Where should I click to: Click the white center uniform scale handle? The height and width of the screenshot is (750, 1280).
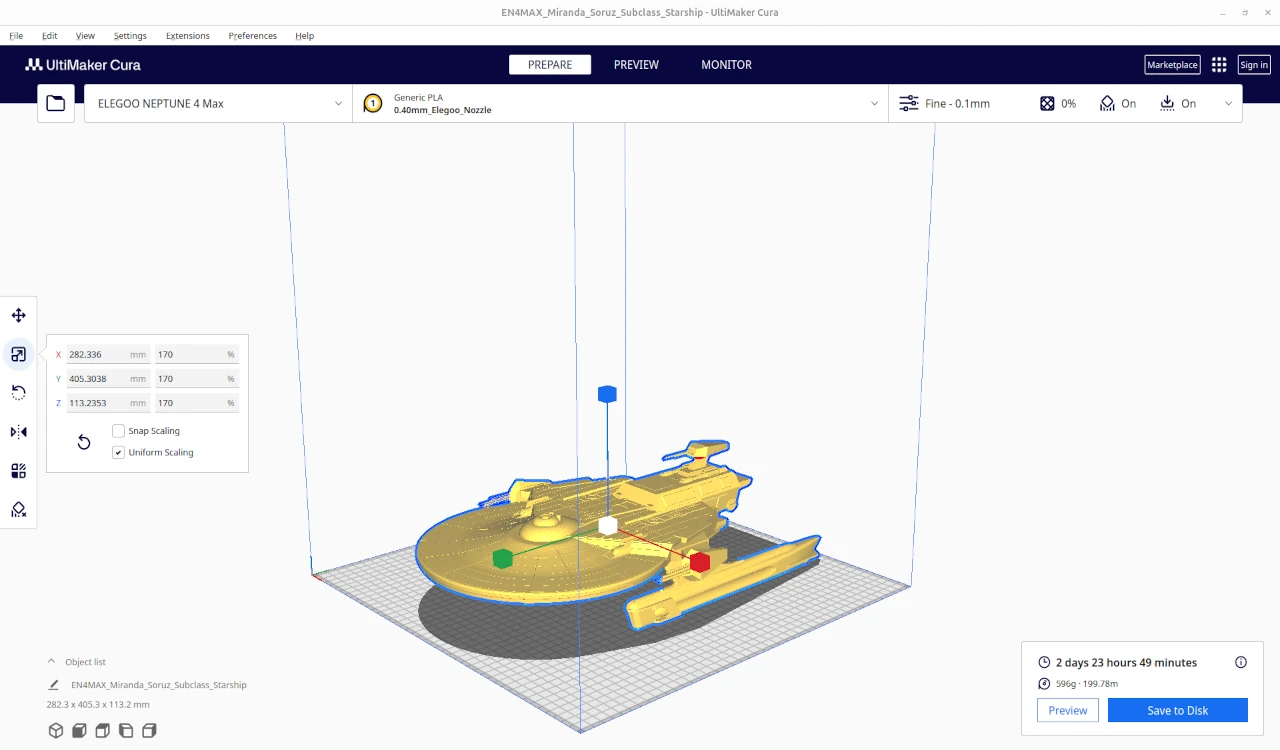(607, 526)
